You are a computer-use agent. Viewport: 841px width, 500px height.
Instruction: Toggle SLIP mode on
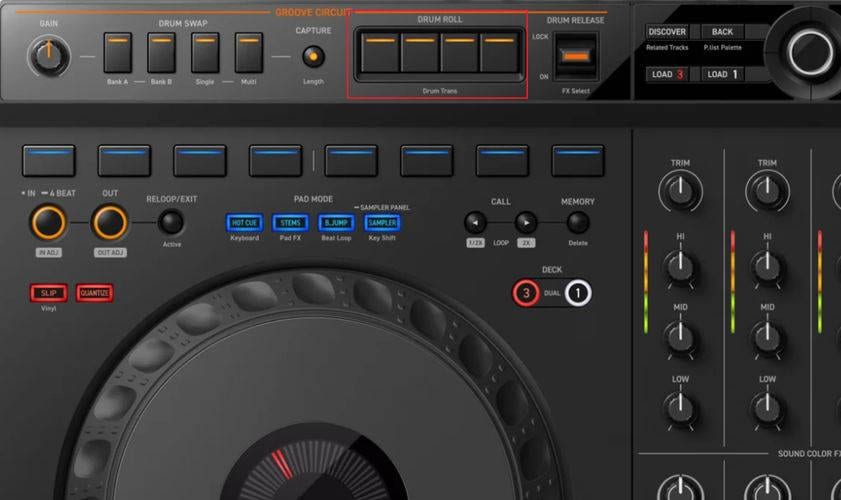[48, 293]
